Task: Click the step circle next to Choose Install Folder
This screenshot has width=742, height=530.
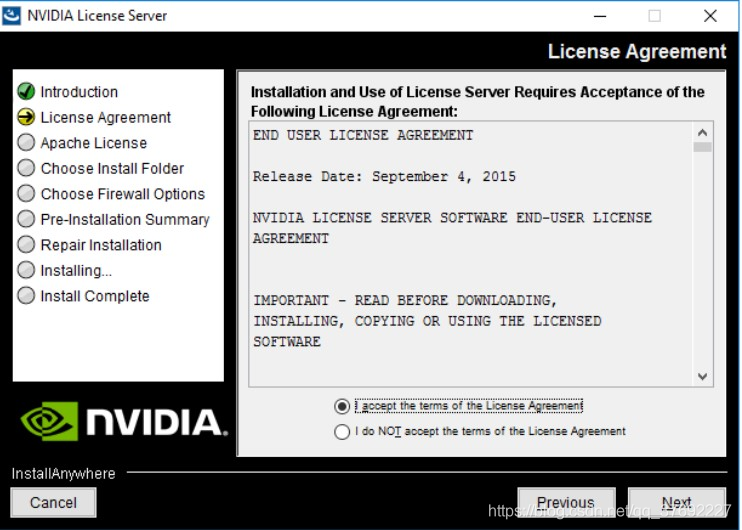Action: click(x=26, y=168)
